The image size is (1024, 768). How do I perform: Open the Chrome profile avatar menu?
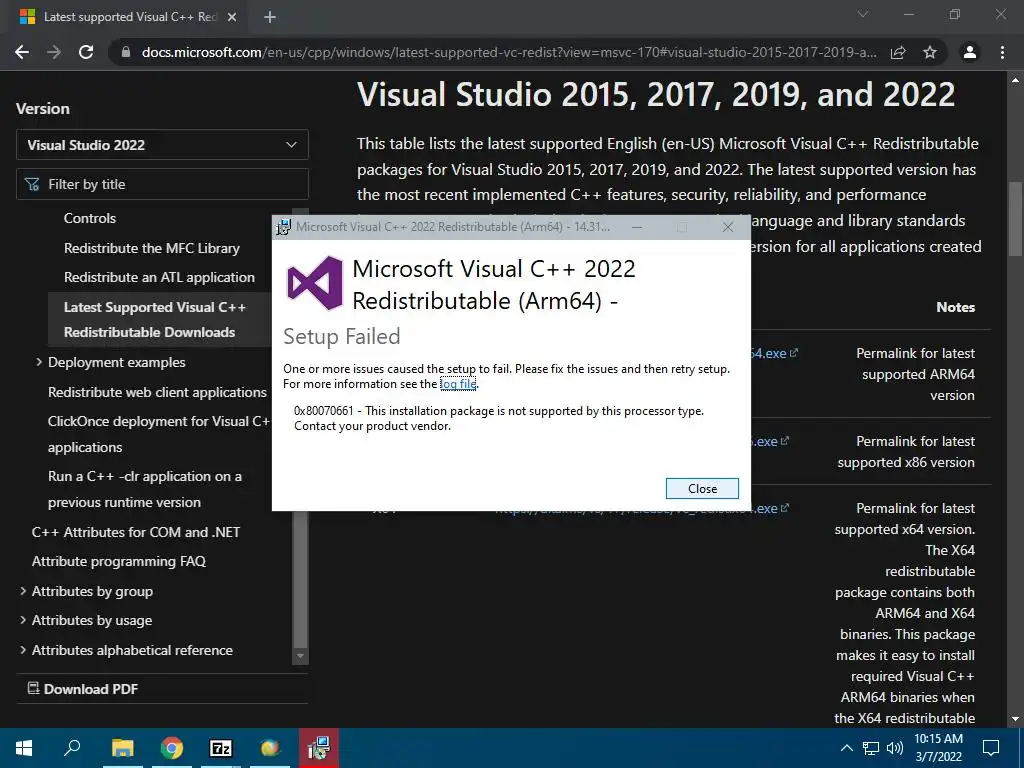pos(970,52)
